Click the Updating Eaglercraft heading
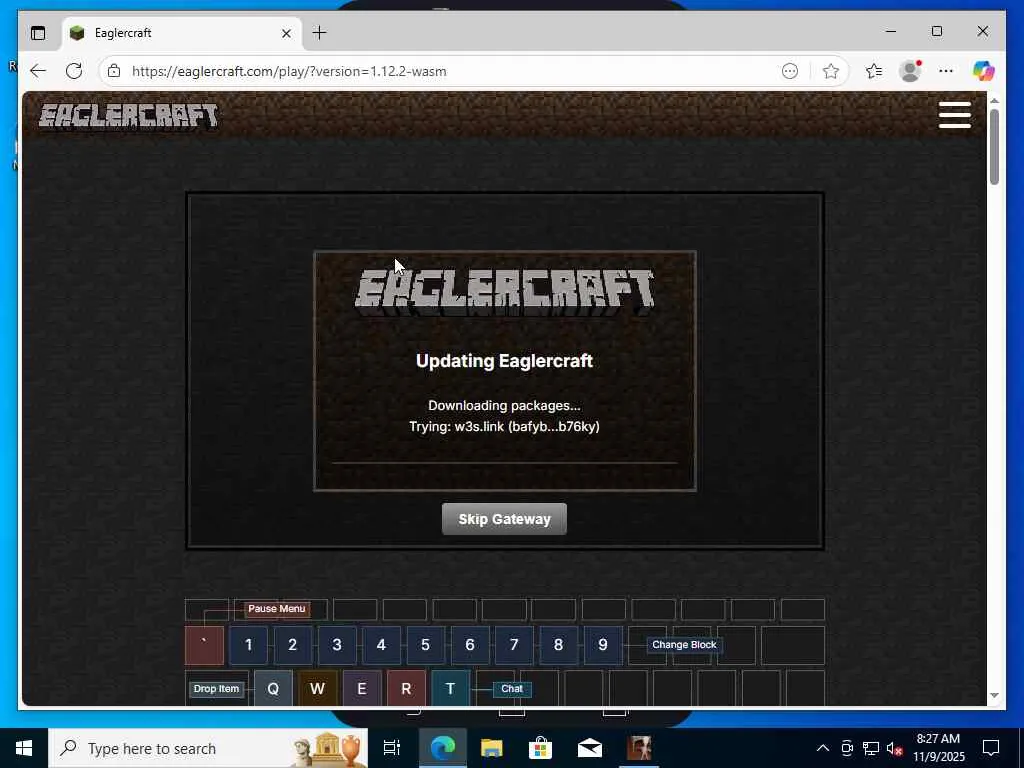The width and height of the screenshot is (1024, 768). (504, 361)
